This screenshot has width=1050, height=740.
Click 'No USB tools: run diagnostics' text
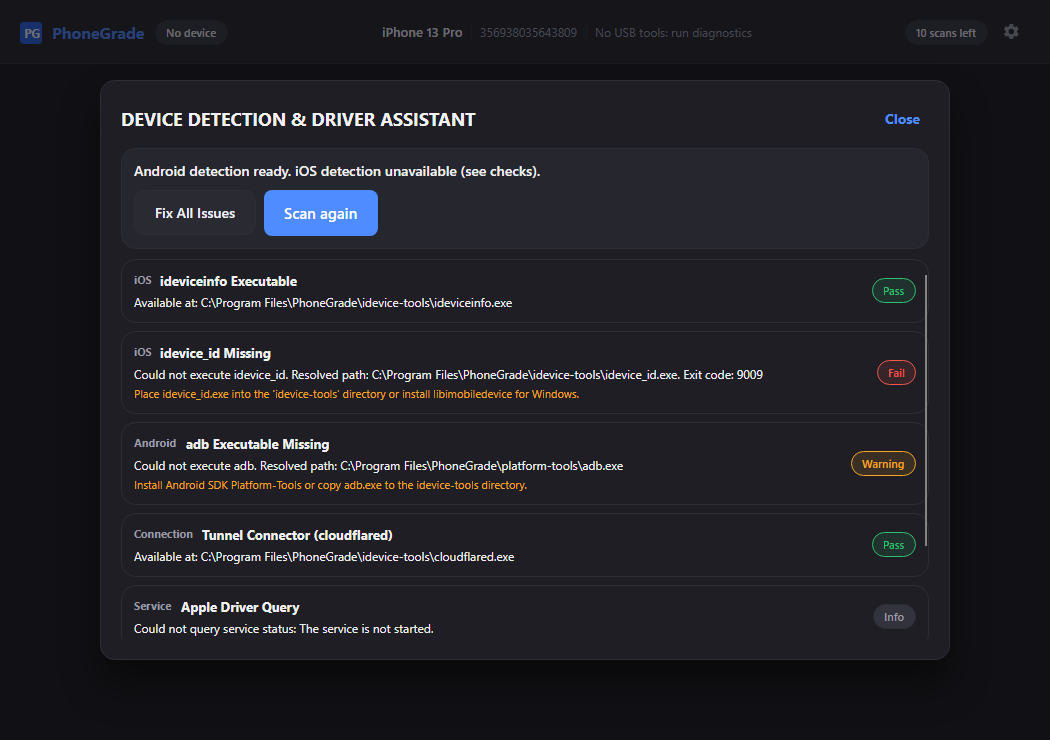pos(673,33)
